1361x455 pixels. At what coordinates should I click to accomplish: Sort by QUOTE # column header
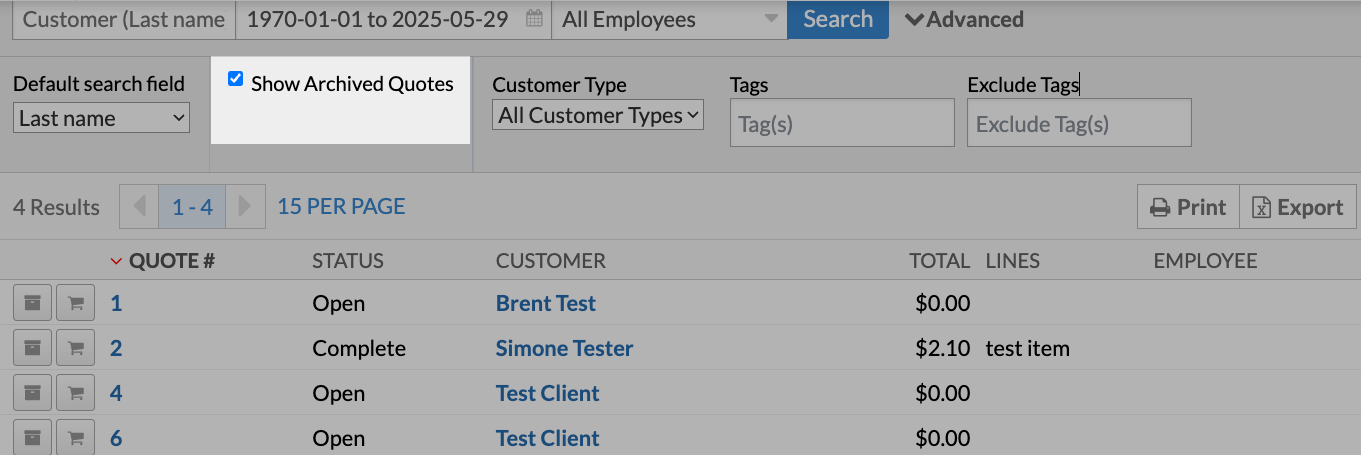171,261
